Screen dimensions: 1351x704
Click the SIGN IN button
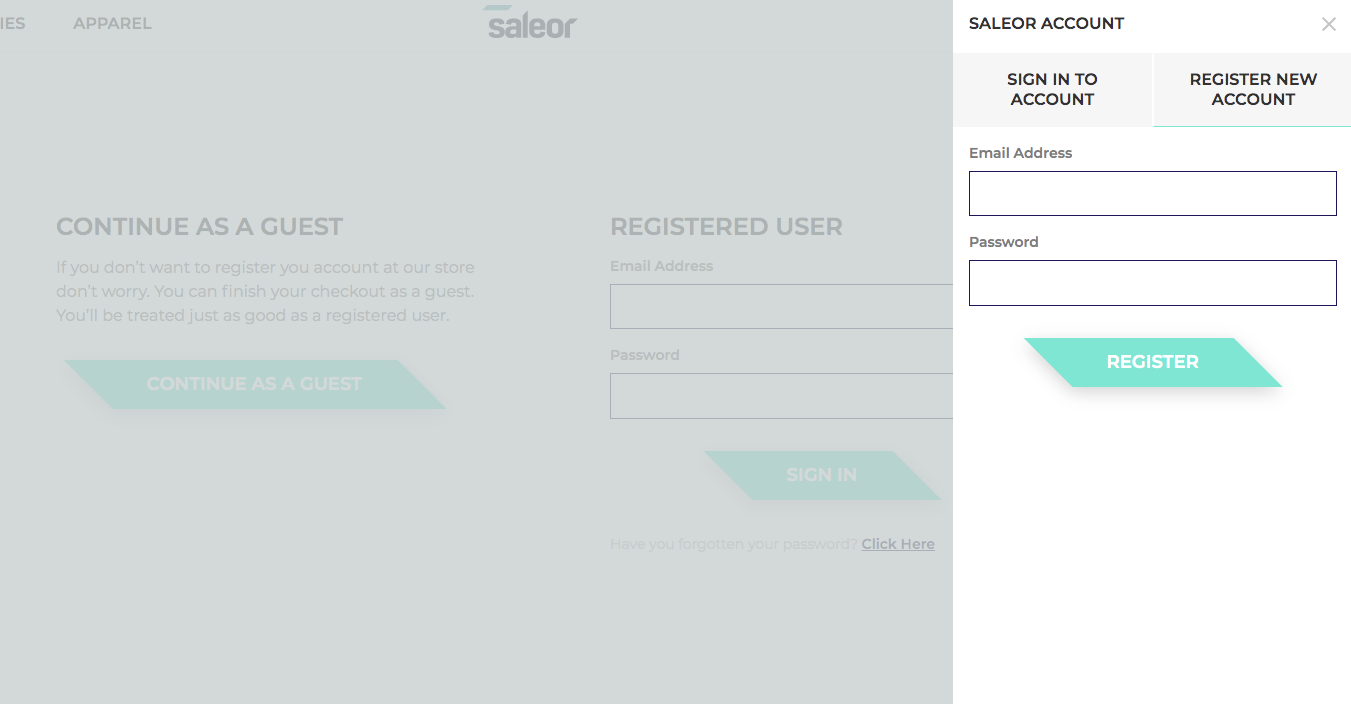tap(821, 475)
